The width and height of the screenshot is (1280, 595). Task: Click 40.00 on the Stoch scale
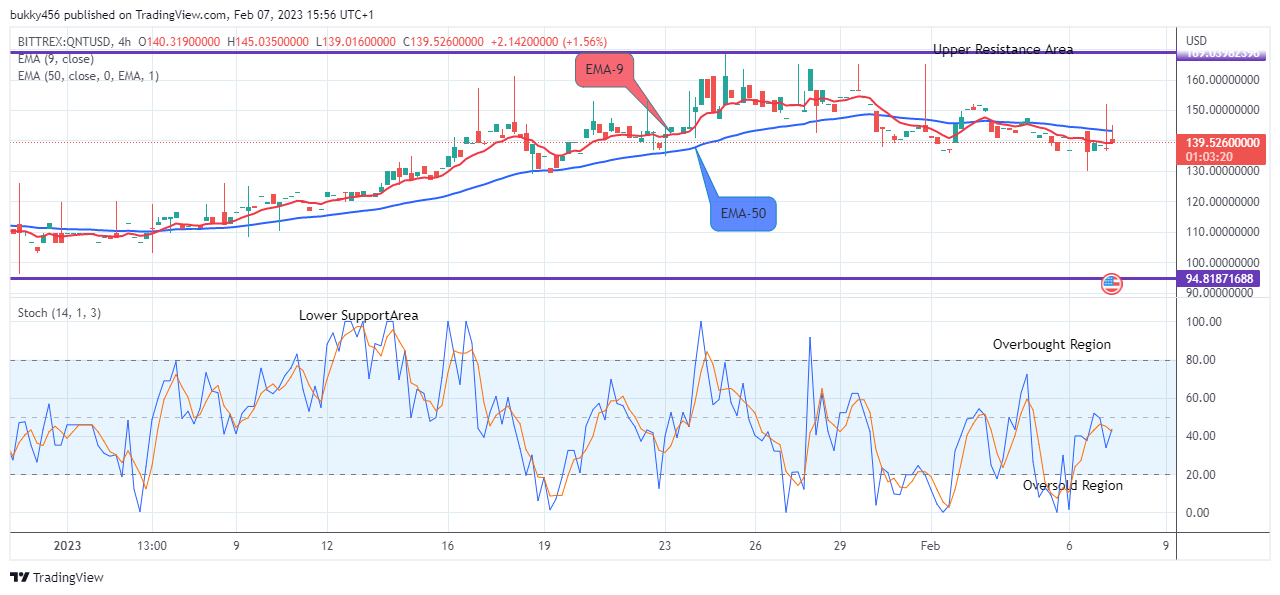coord(1200,436)
